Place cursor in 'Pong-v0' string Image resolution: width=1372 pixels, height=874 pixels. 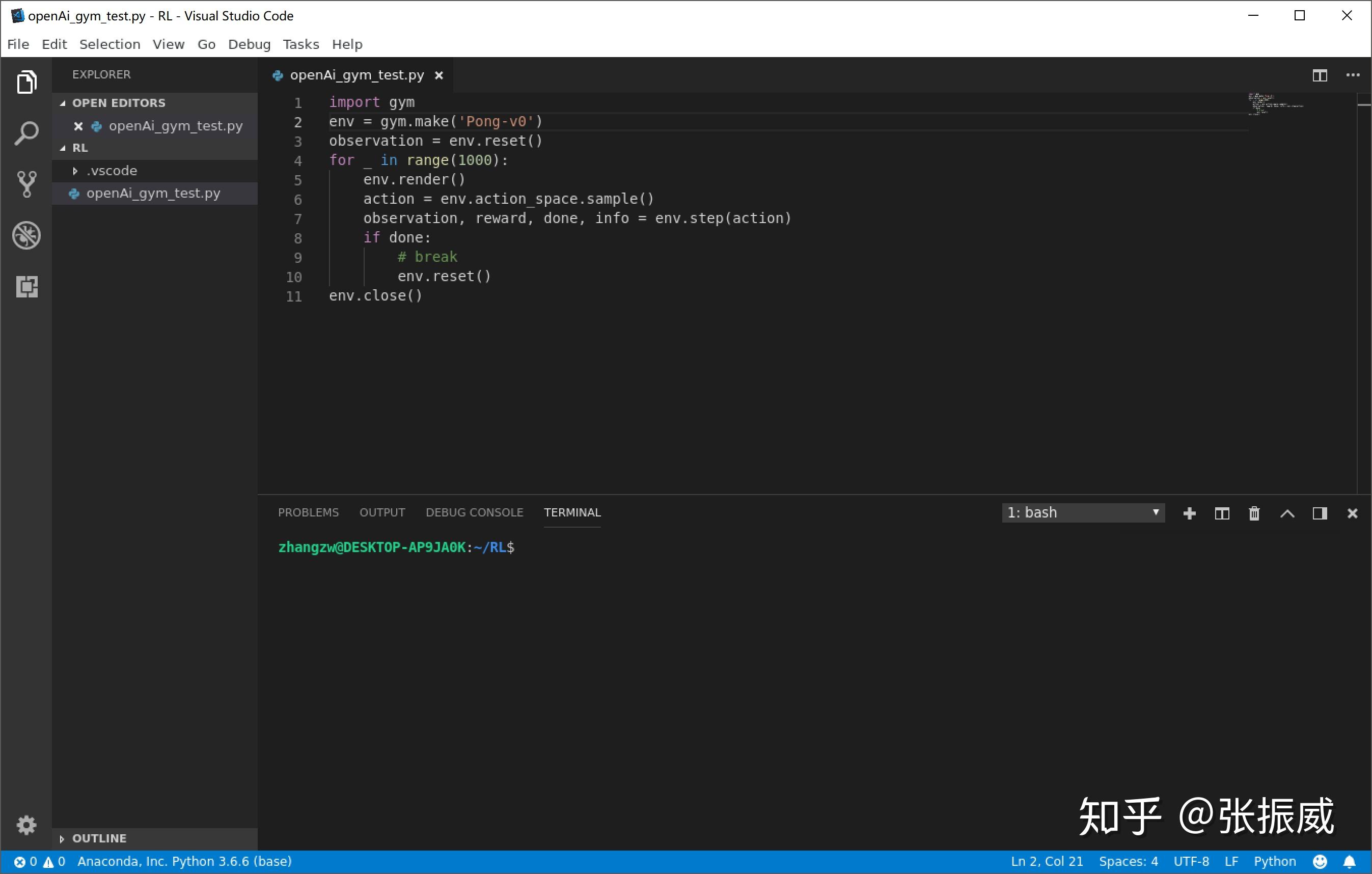coord(496,121)
